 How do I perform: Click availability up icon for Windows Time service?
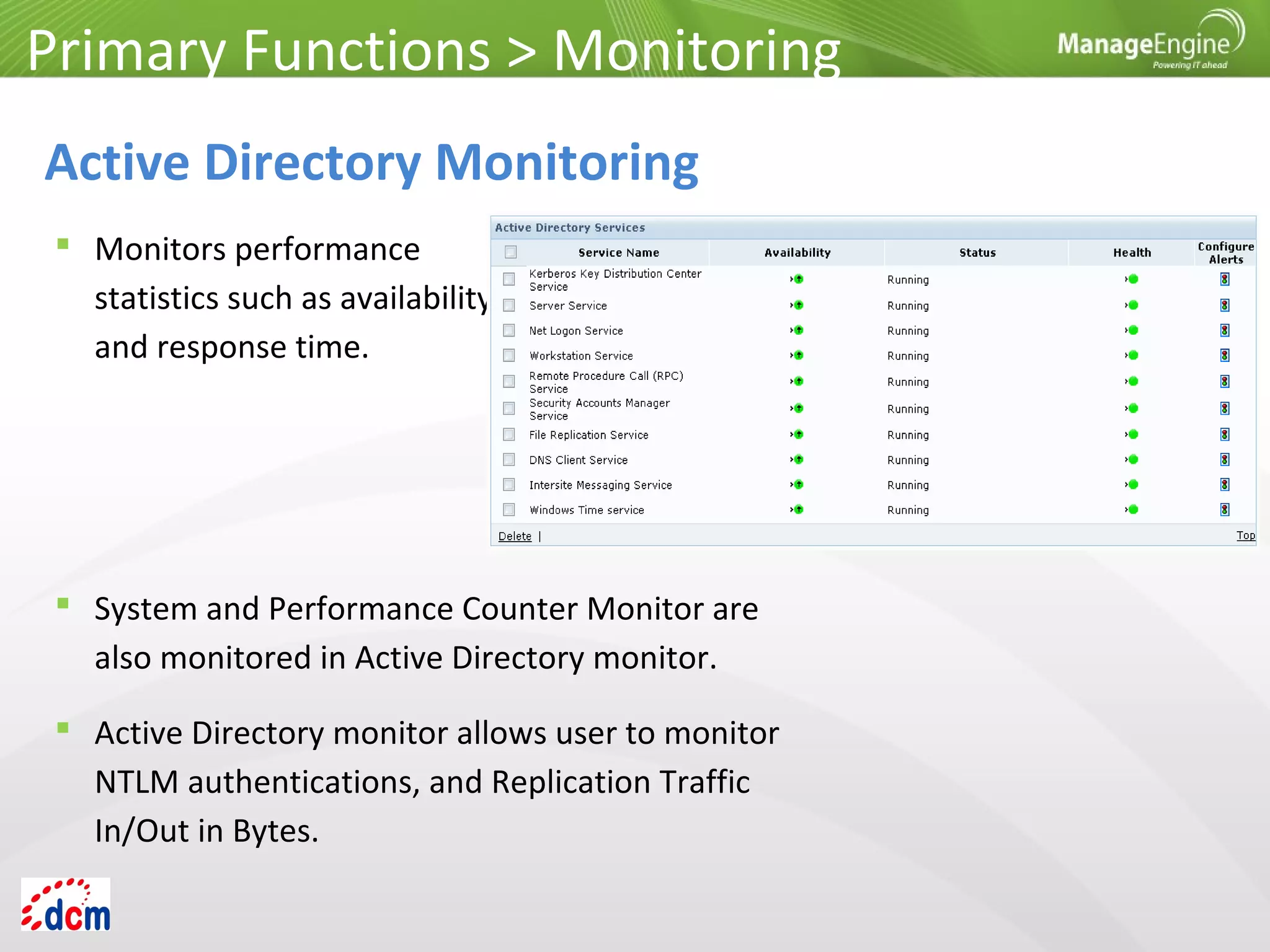pos(797,509)
